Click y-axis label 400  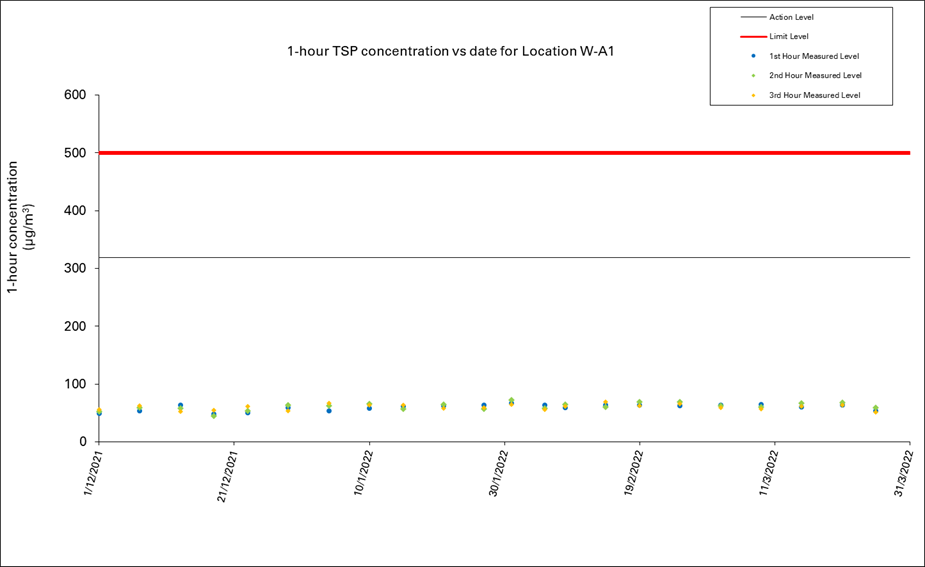tap(75, 211)
